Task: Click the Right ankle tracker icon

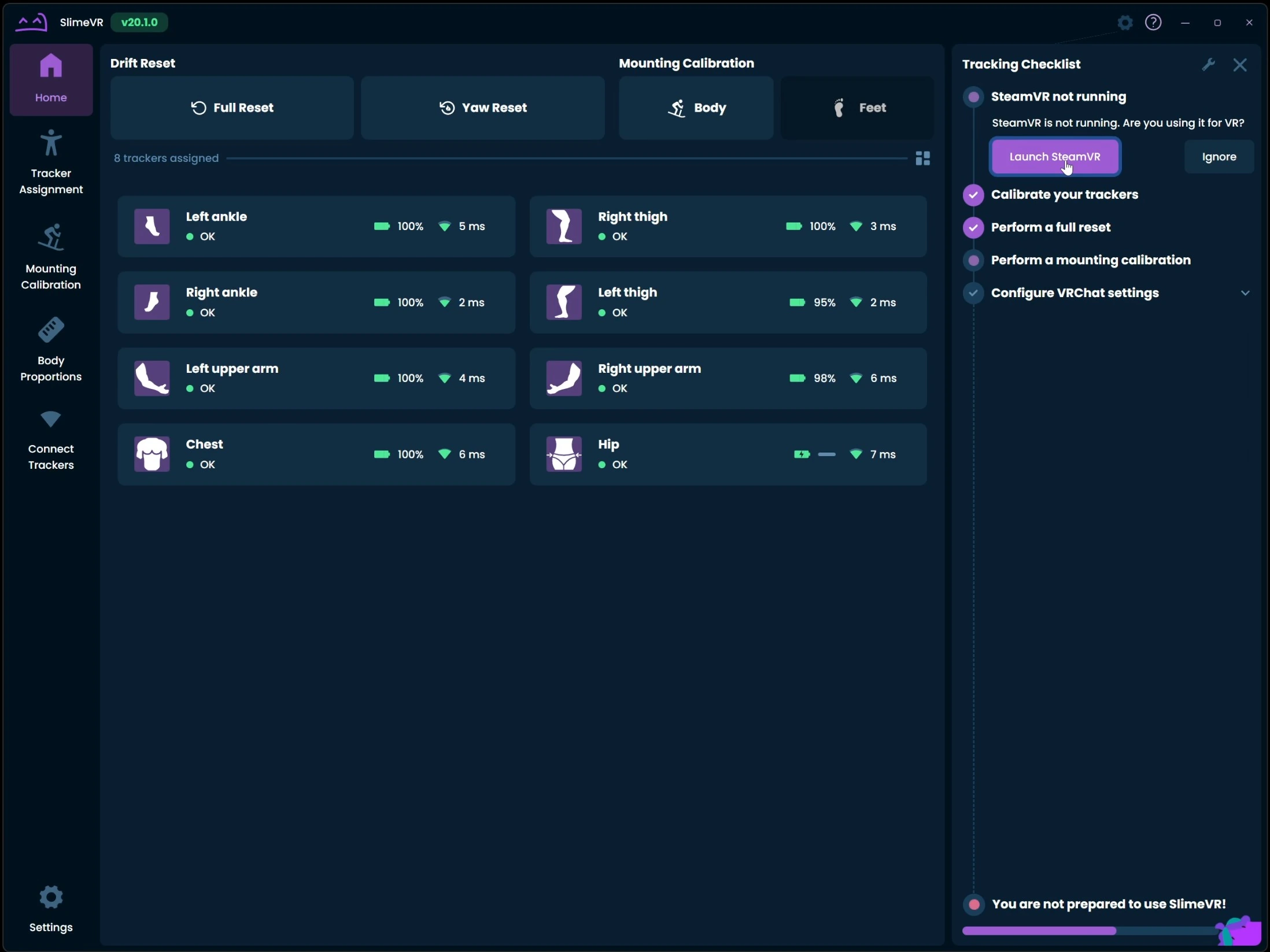Action: pos(152,302)
